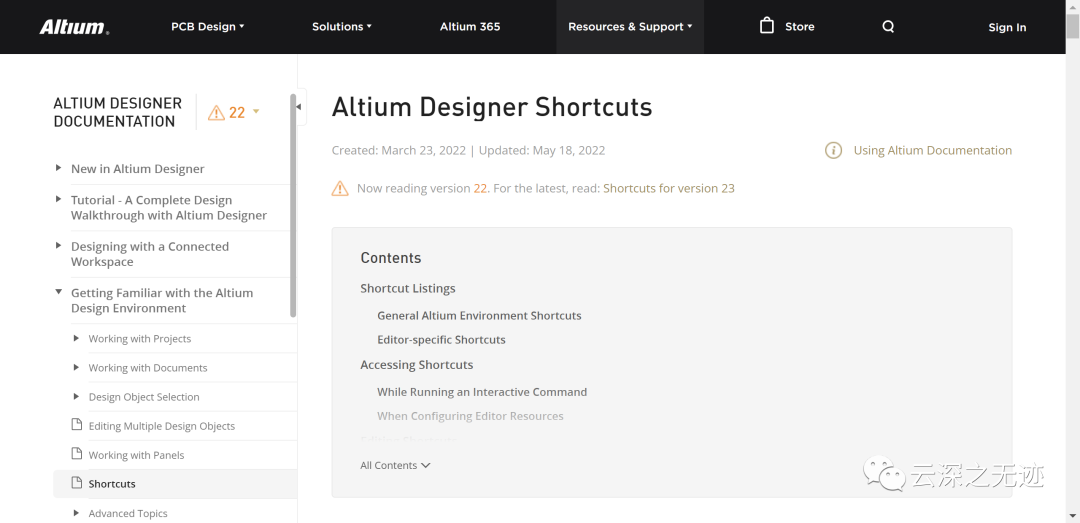
Task: Jump to When Configuring Editor Resources
Action: point(470,416)
